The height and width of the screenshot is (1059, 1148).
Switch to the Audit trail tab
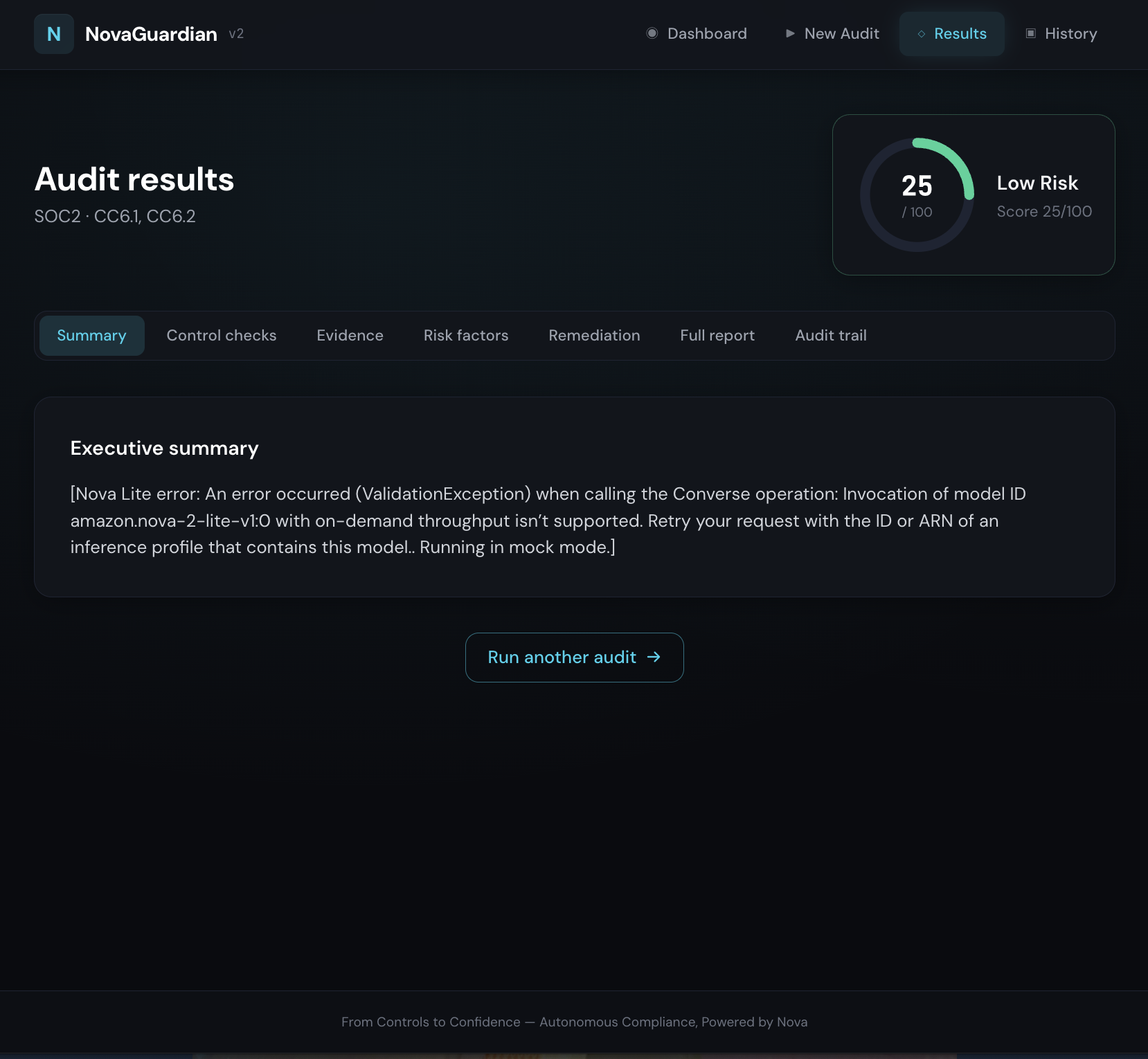click(x=831, y=336)
